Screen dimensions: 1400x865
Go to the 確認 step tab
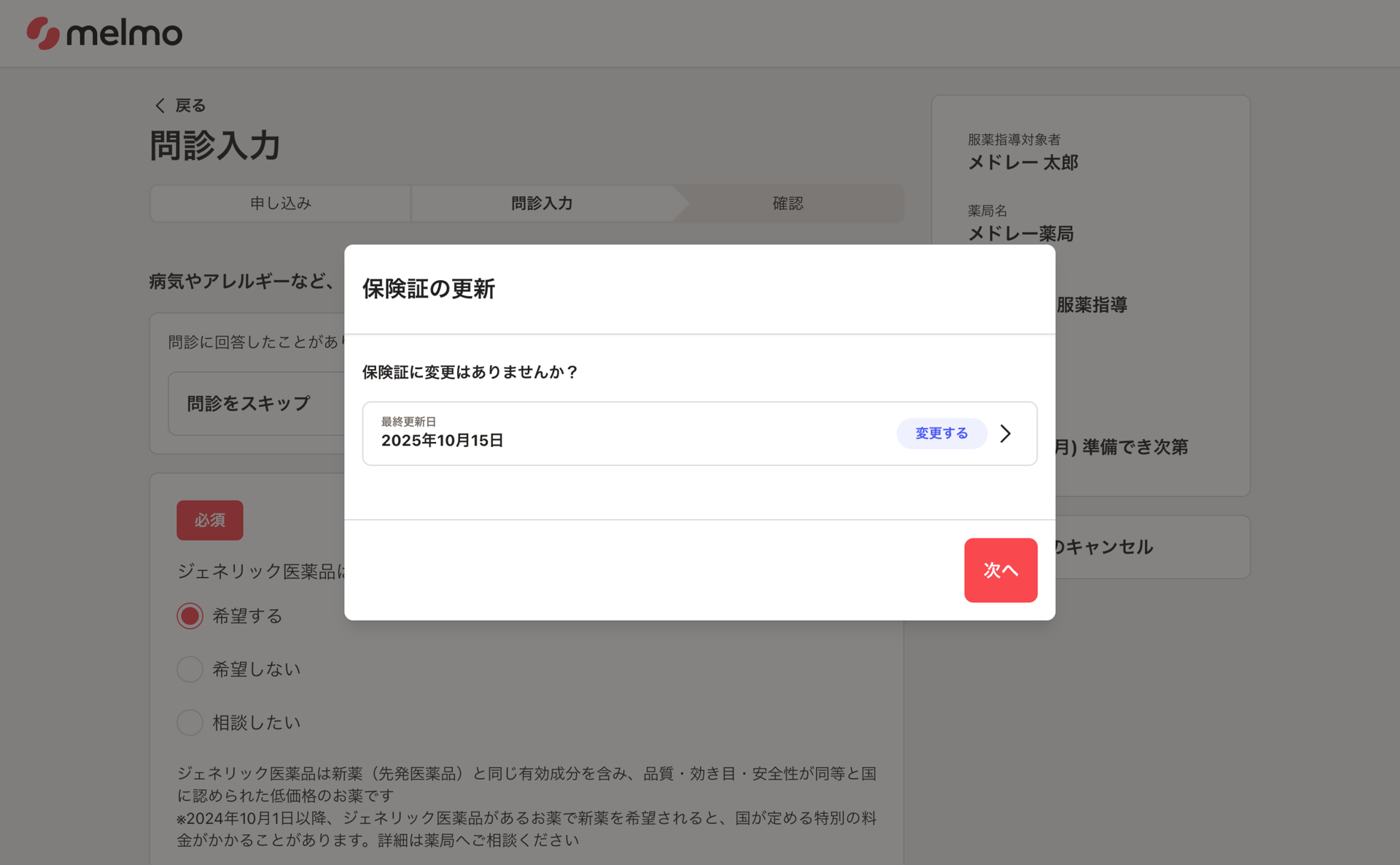pyautogui.click(x=787, y=203)
